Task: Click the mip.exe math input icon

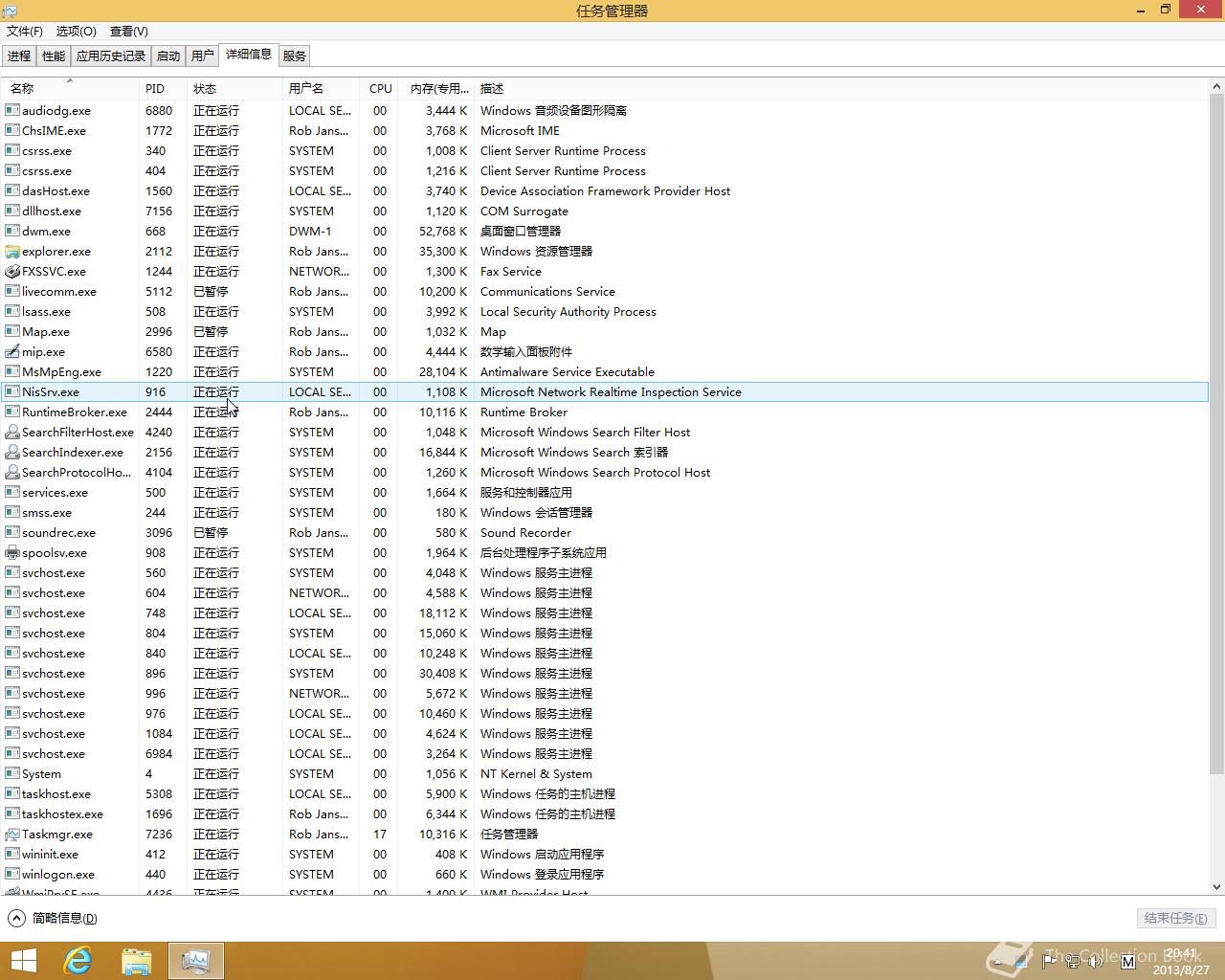Action: 12,351
